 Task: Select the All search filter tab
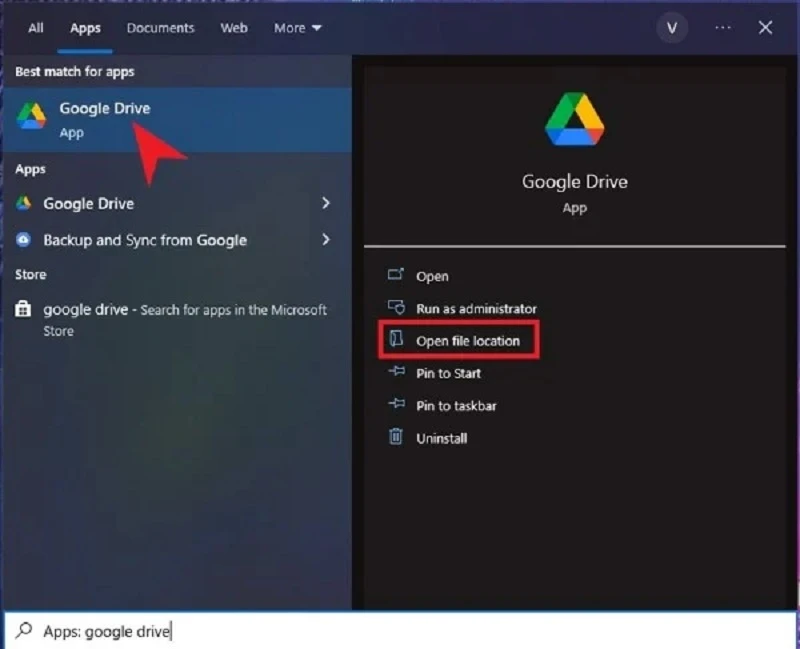click(x=36, y=28)
